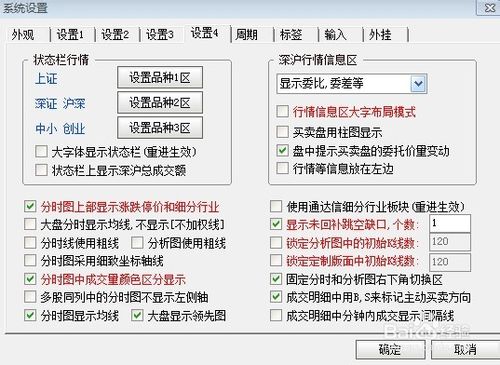Viewport: 500px width, 365px height.
Task: Enable 多股同列中的分时图不显示左侧轴 checkbox
Action: pos(30,297)
